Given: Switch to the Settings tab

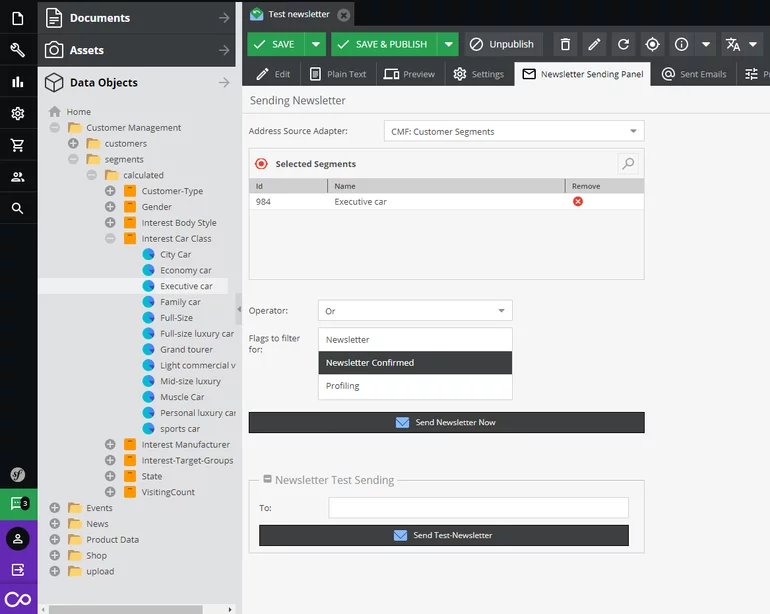Looking at the screenshot, I should pos(479,74).
